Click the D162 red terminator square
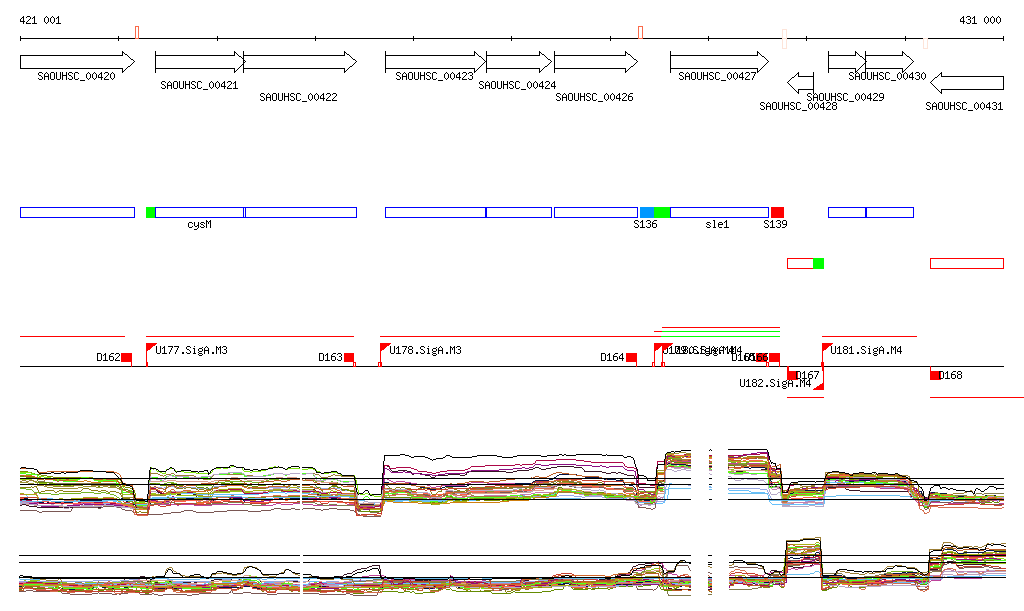The width and height of the screenshot is (1024, 611). (x=127, y=358)
